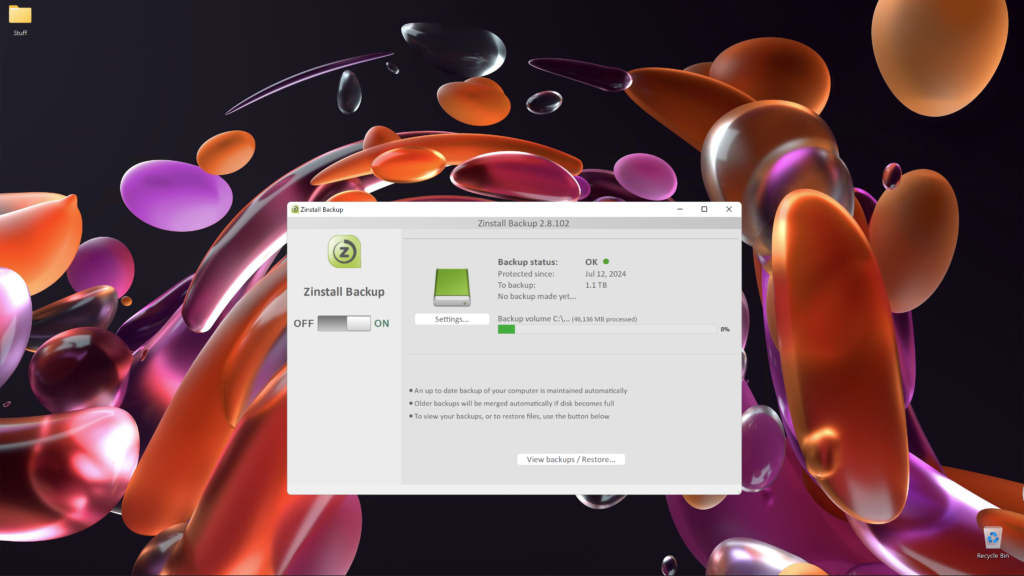Open the backup Settings... dialog

452,319
